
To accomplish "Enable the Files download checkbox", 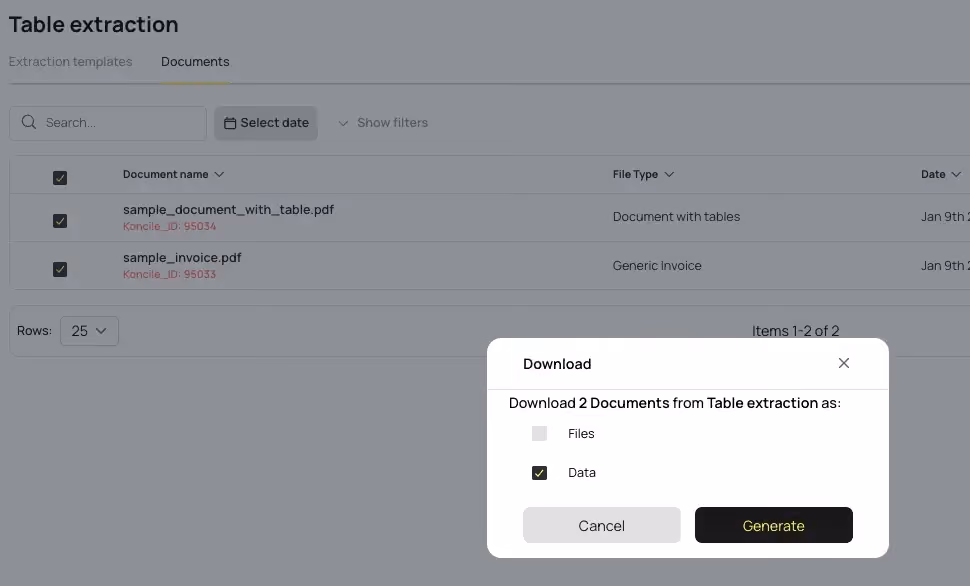I will pos(539,433).
